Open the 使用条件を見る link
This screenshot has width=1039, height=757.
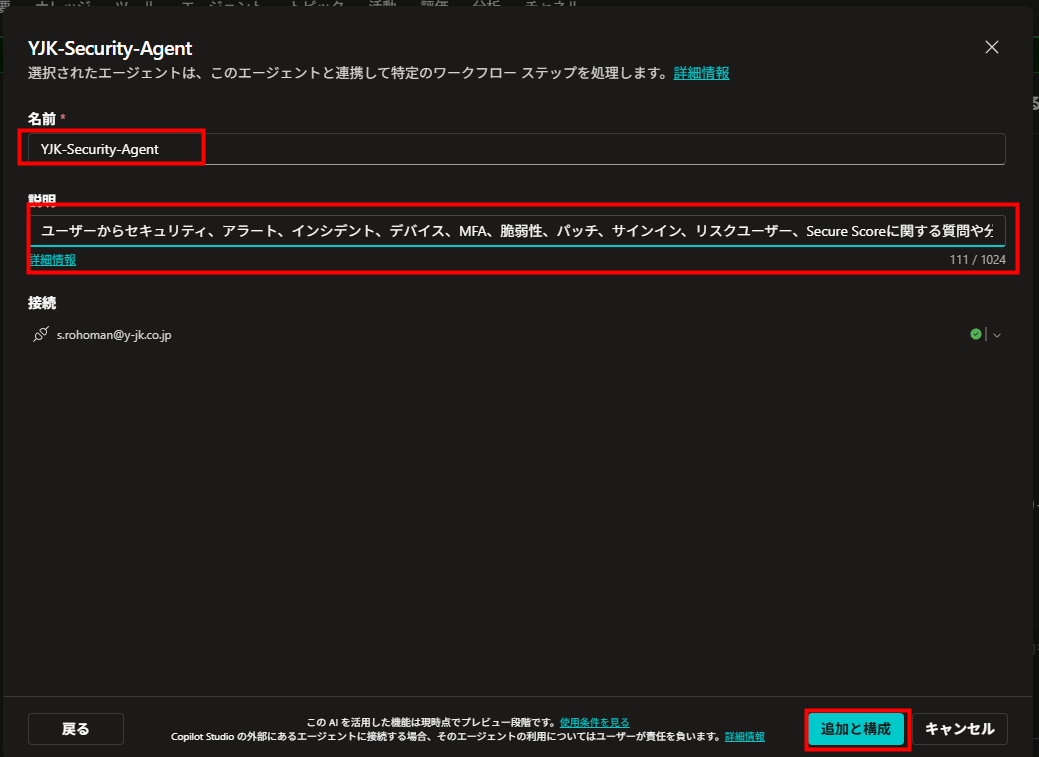pyautogui.click(x=594, y=722)
